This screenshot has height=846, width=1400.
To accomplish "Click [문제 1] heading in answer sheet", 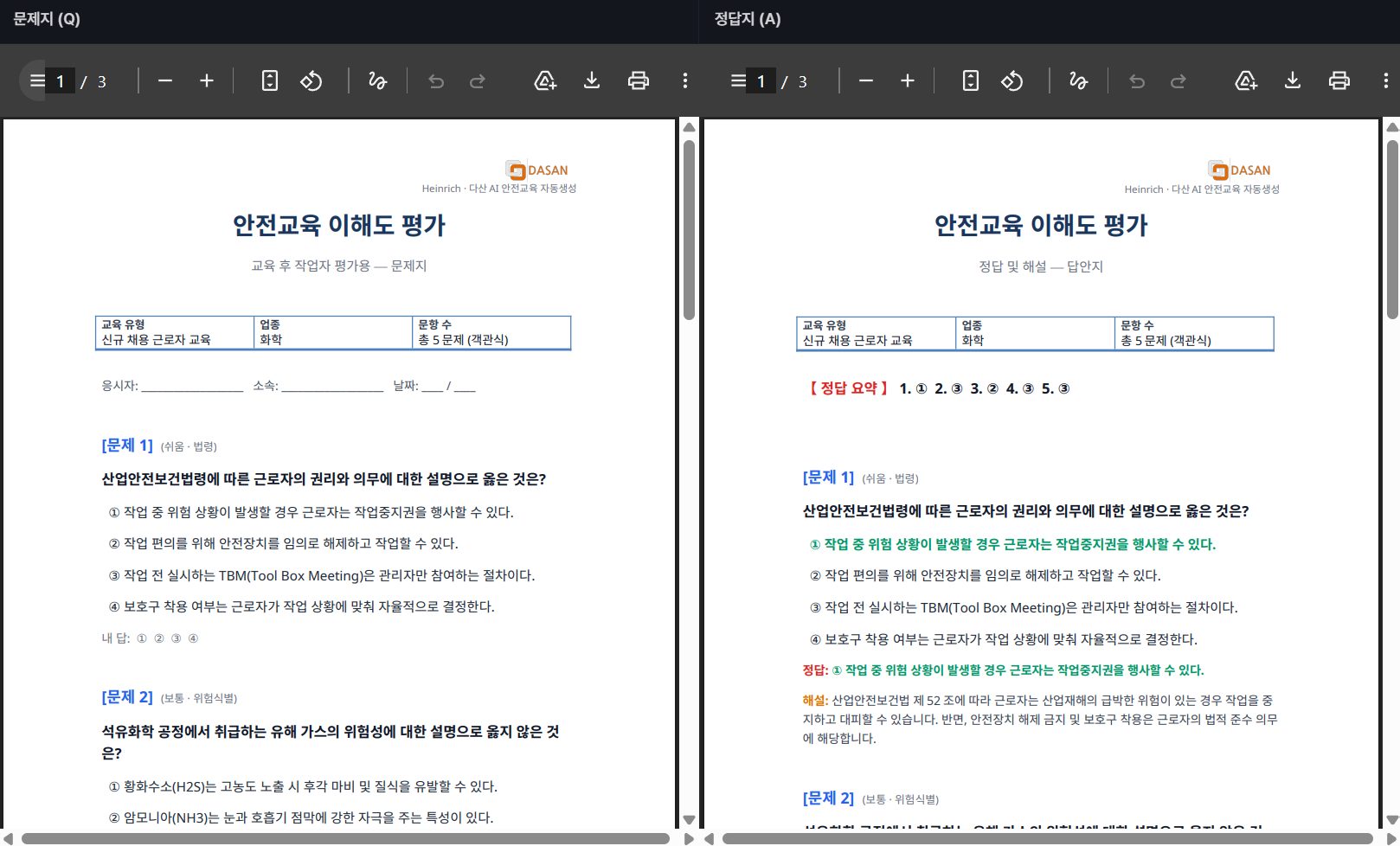I will tap(828, 477).
